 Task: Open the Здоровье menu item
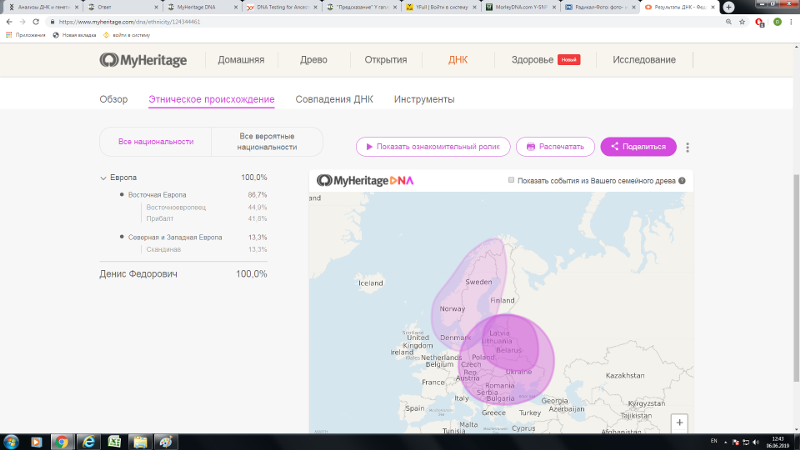click(x=532, y=60)
